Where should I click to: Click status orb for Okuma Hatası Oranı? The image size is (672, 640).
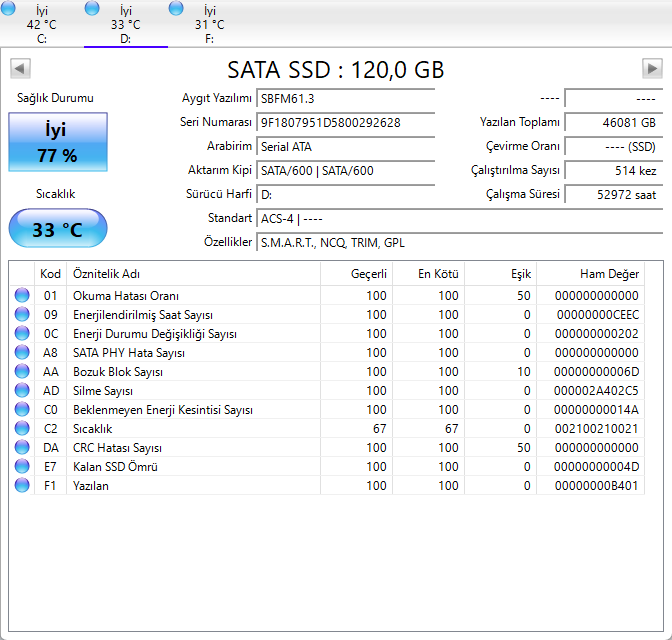click(x=22, y=296)
